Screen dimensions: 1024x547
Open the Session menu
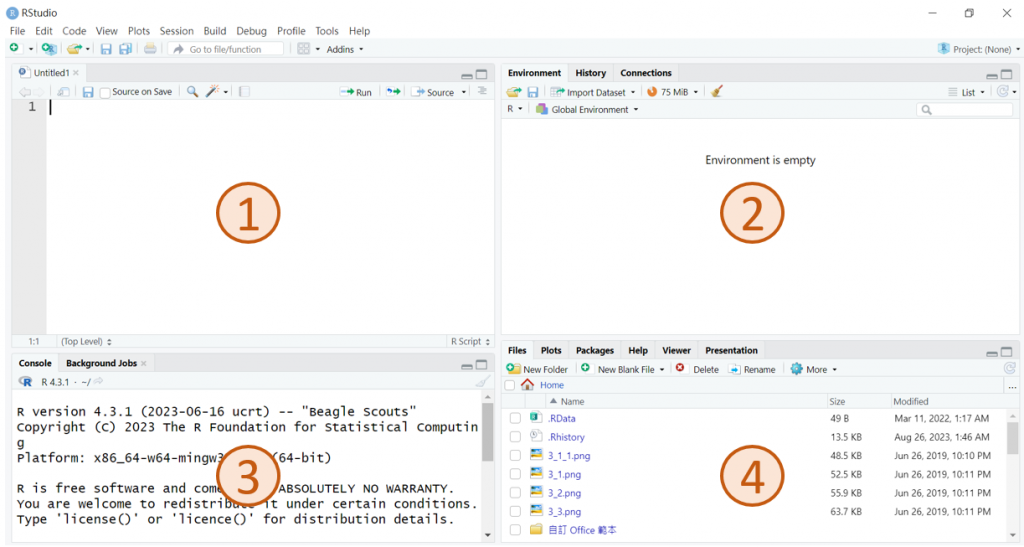tap(176, 31)
